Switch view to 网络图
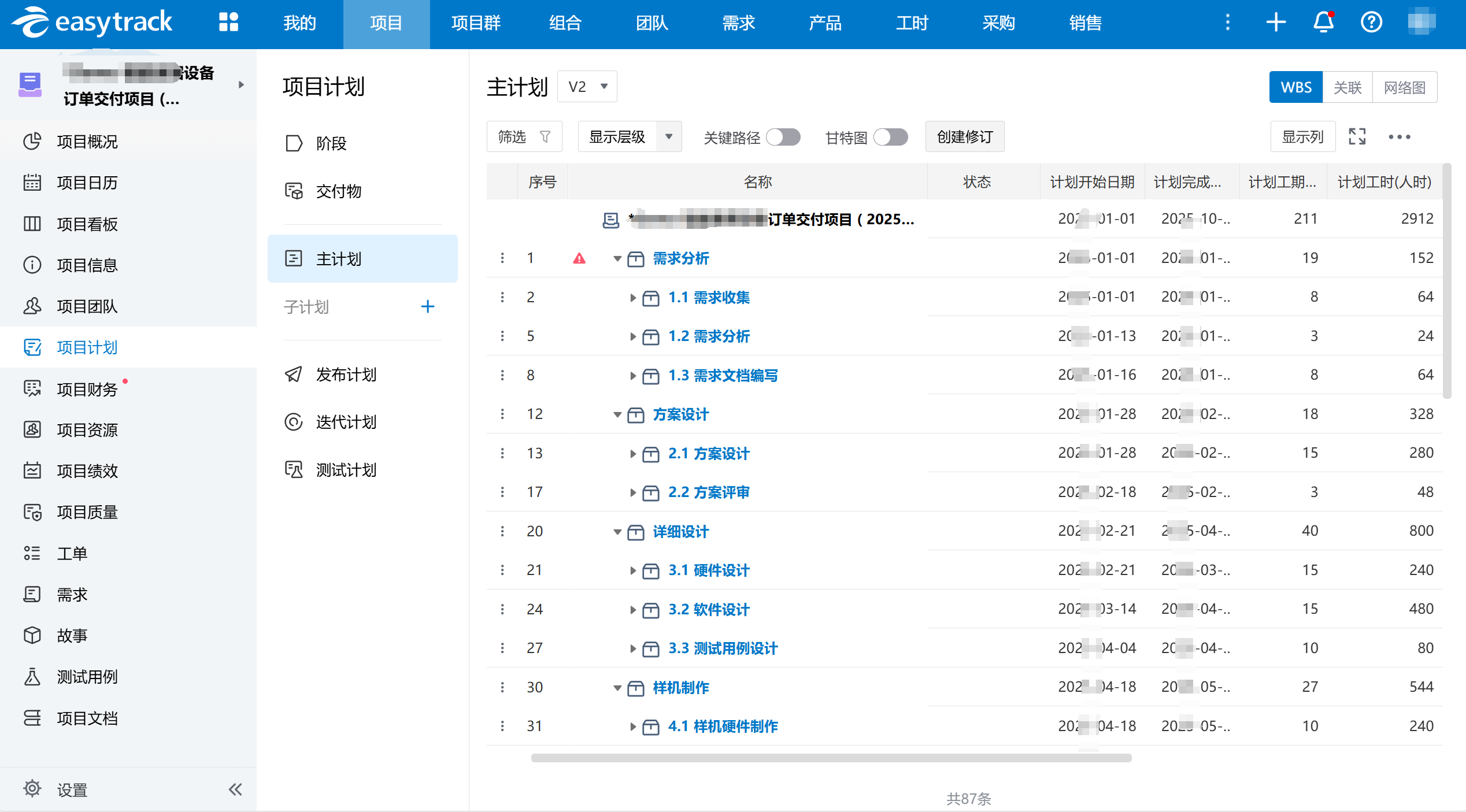 (1404, 87)
